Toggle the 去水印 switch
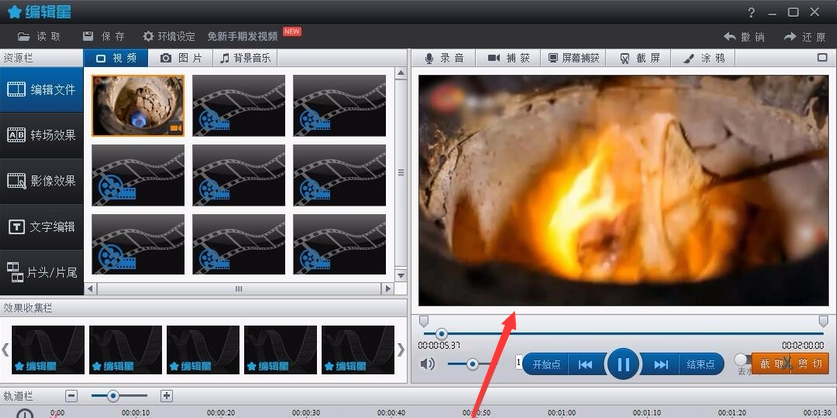Viewport: 837px width, 418px height. pyautogui.click(x=743, y=360)
